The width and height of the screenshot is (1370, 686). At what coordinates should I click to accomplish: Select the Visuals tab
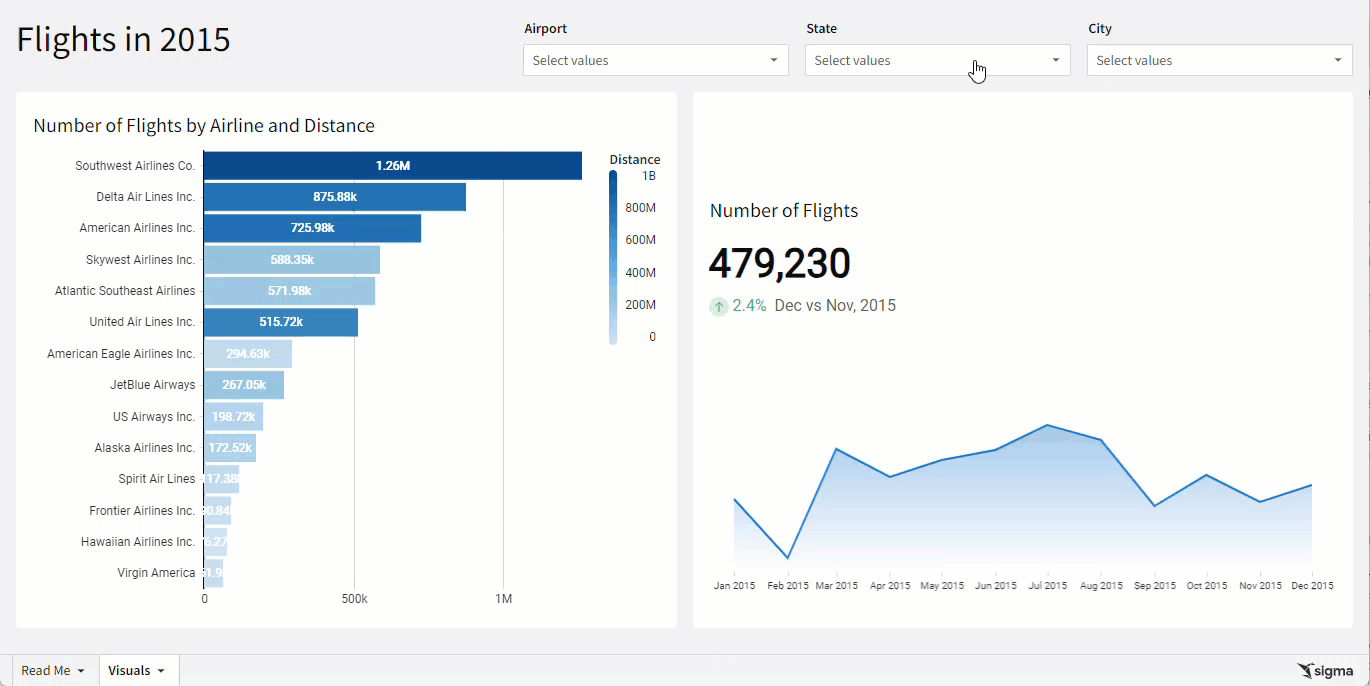[129, 671]
